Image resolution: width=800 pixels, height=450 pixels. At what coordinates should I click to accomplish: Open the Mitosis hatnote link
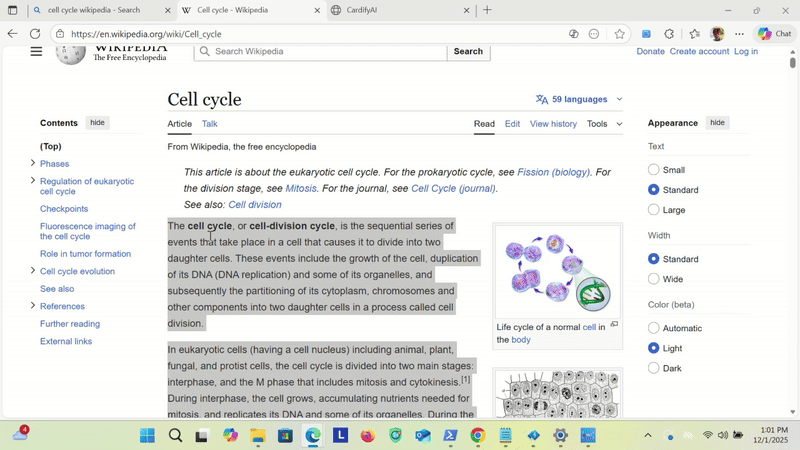click(301, 188)
